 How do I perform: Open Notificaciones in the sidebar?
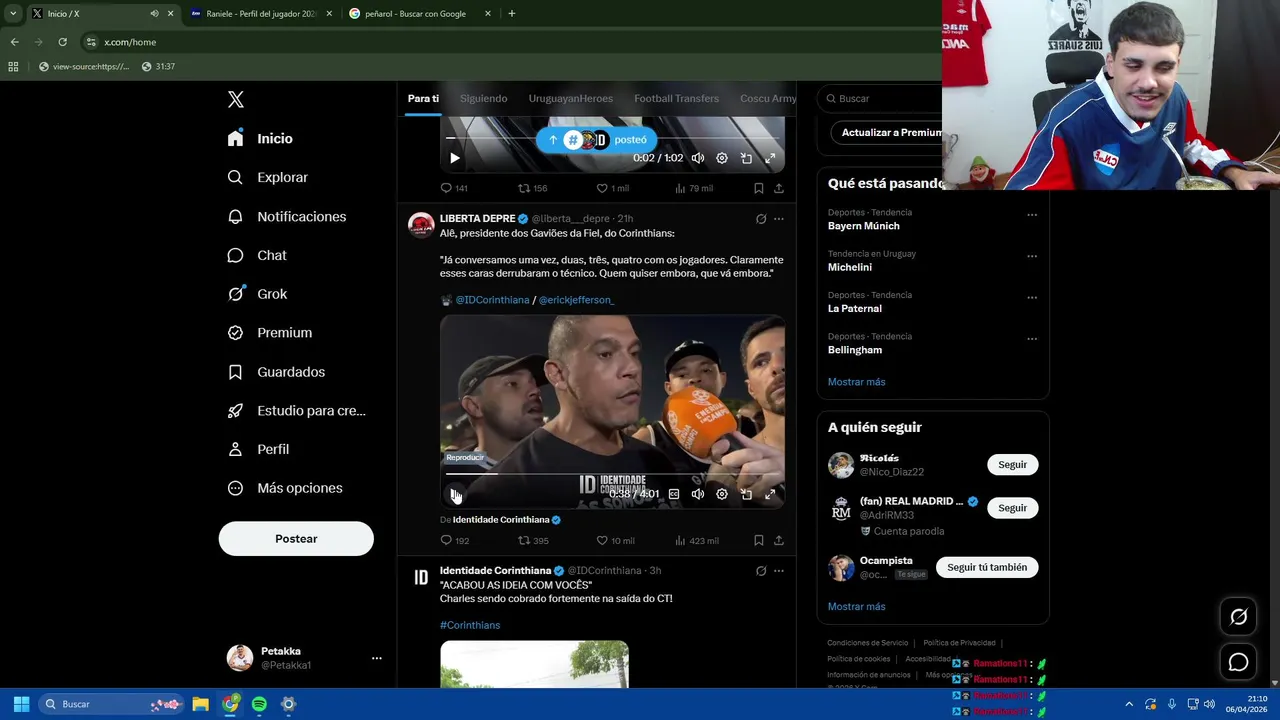tap(287, 216)
